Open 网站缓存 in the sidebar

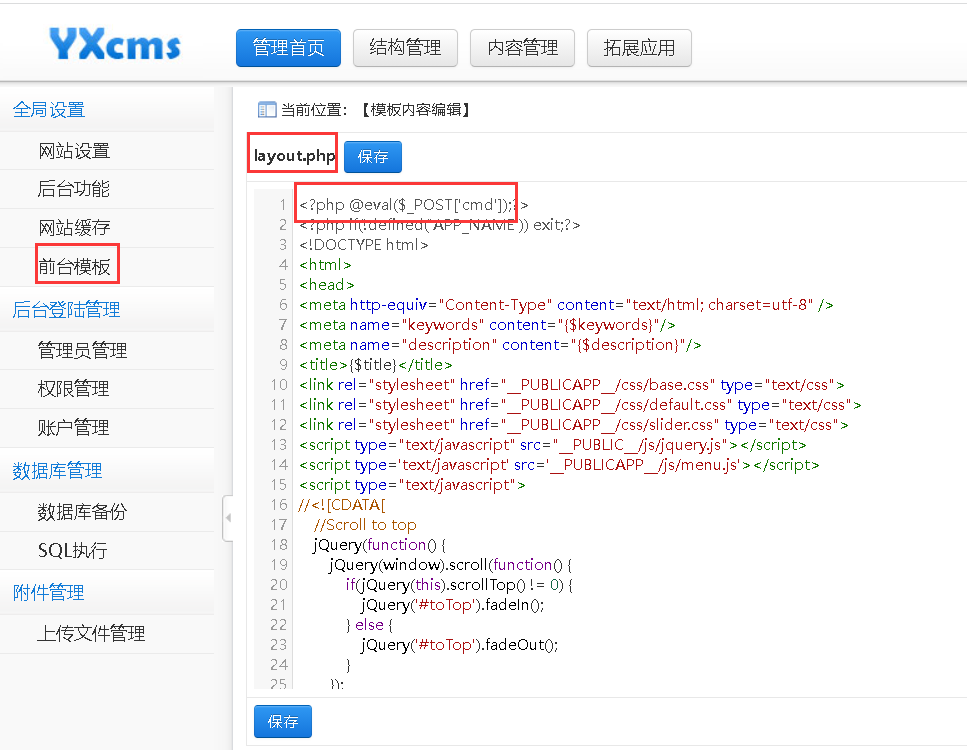click(74, 228)
